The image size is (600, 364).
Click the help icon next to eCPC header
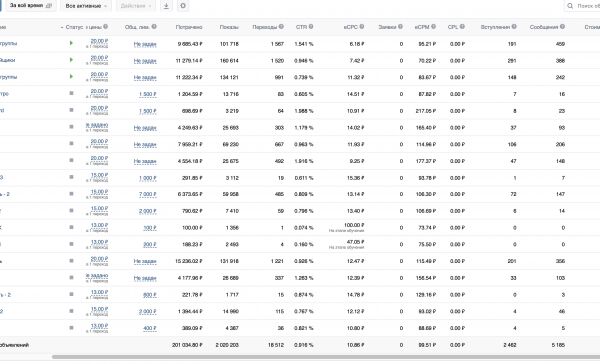pos(362,26)
